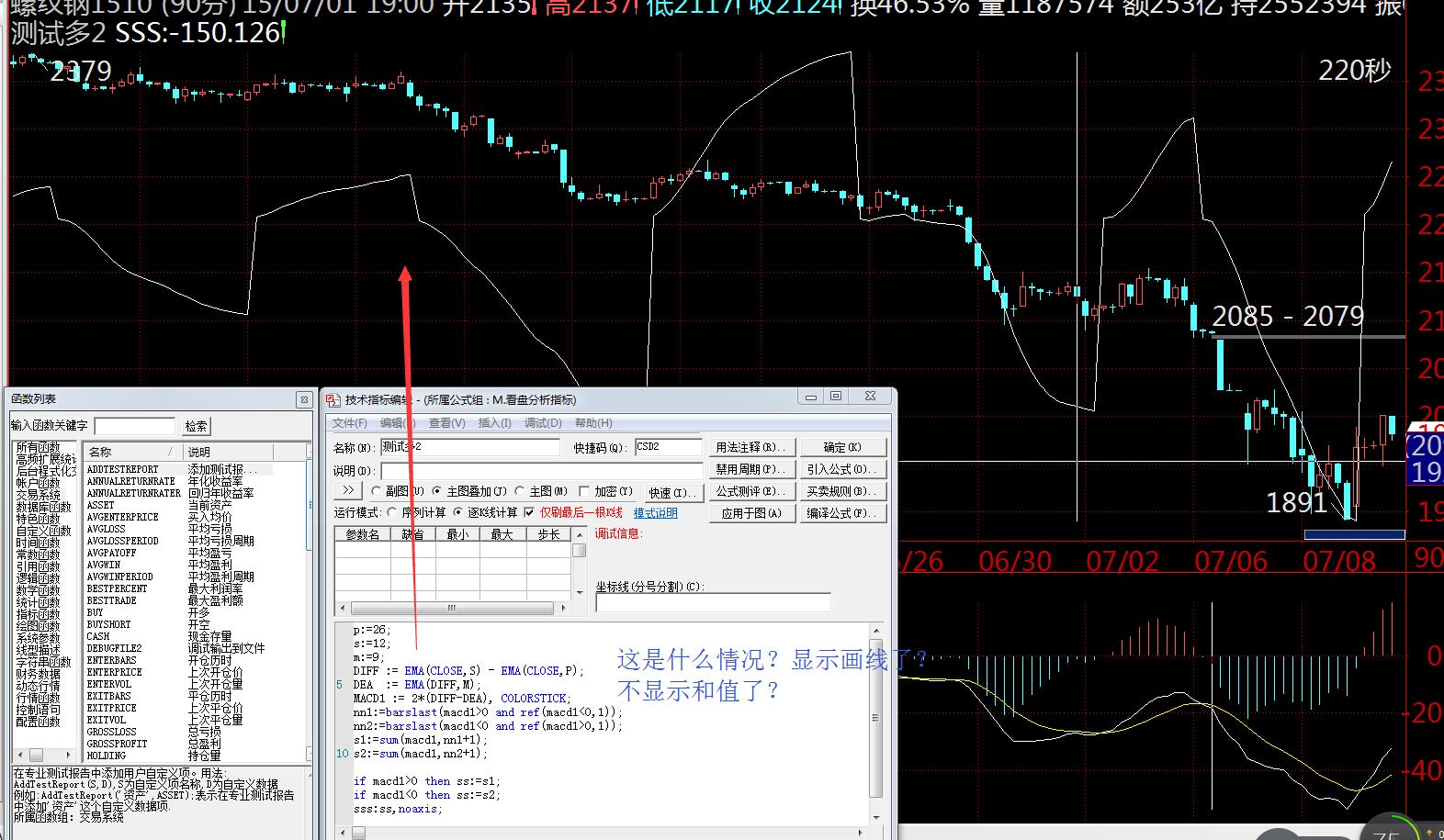Click the code editor scroll-down arrow
The image size is (1444, 840).
(x=875, y=817)
